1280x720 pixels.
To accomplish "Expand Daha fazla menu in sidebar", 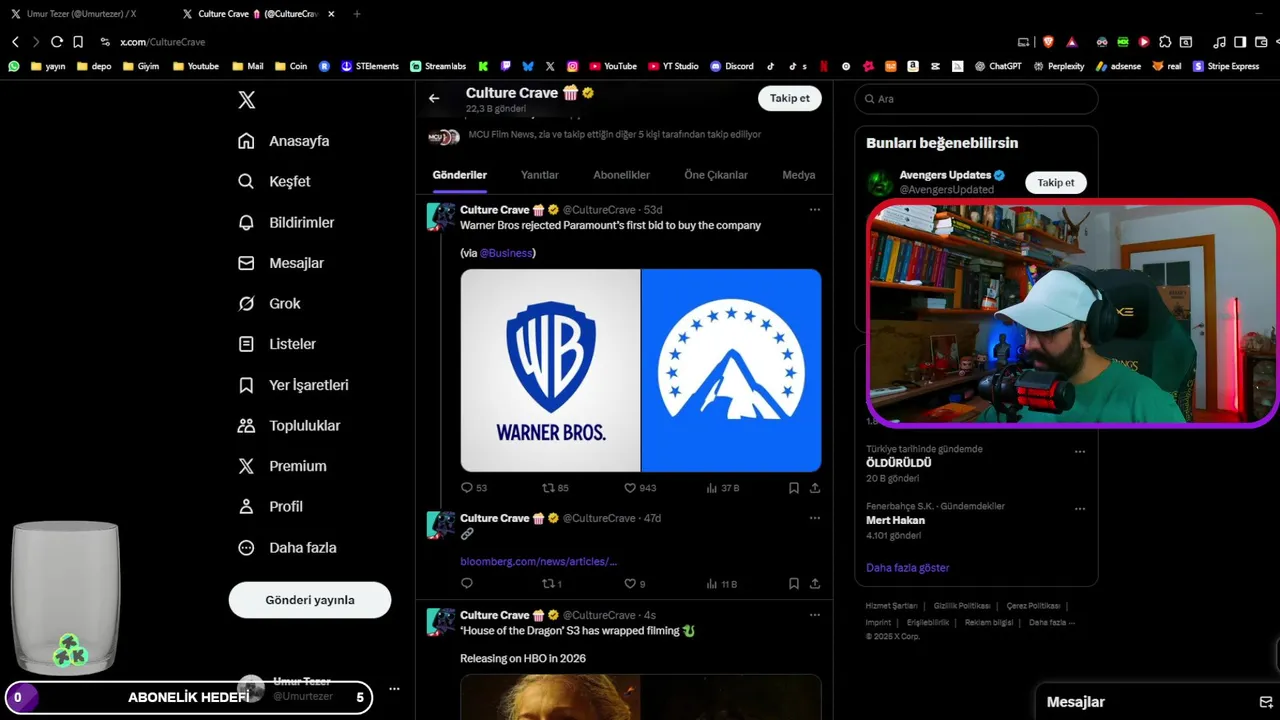I will click(287, 548).
